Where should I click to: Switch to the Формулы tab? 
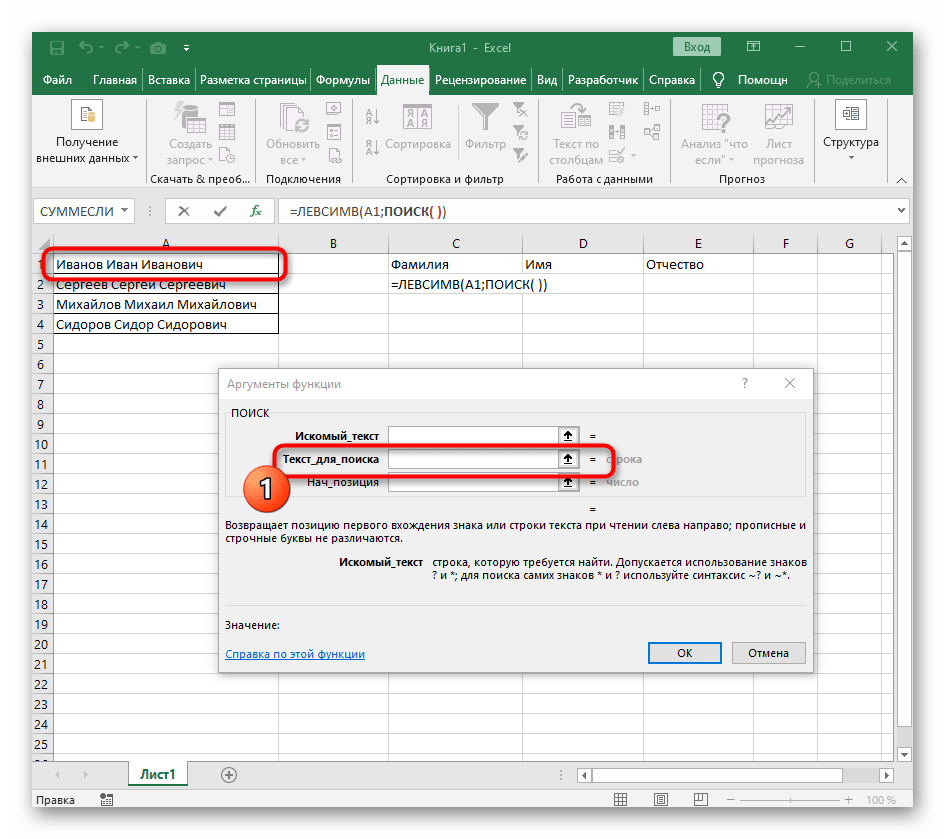[342, 80]
